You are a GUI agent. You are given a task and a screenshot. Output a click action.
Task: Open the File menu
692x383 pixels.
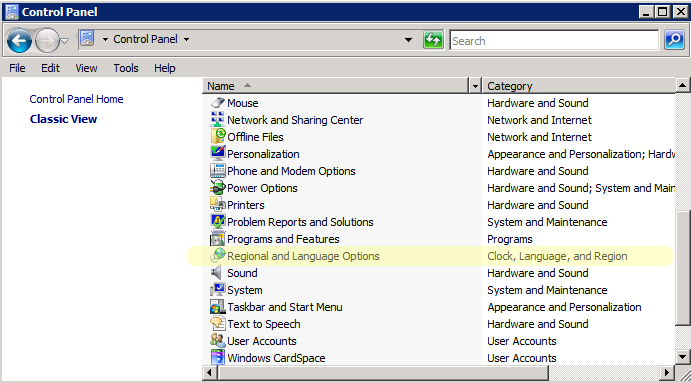(17, 68)
